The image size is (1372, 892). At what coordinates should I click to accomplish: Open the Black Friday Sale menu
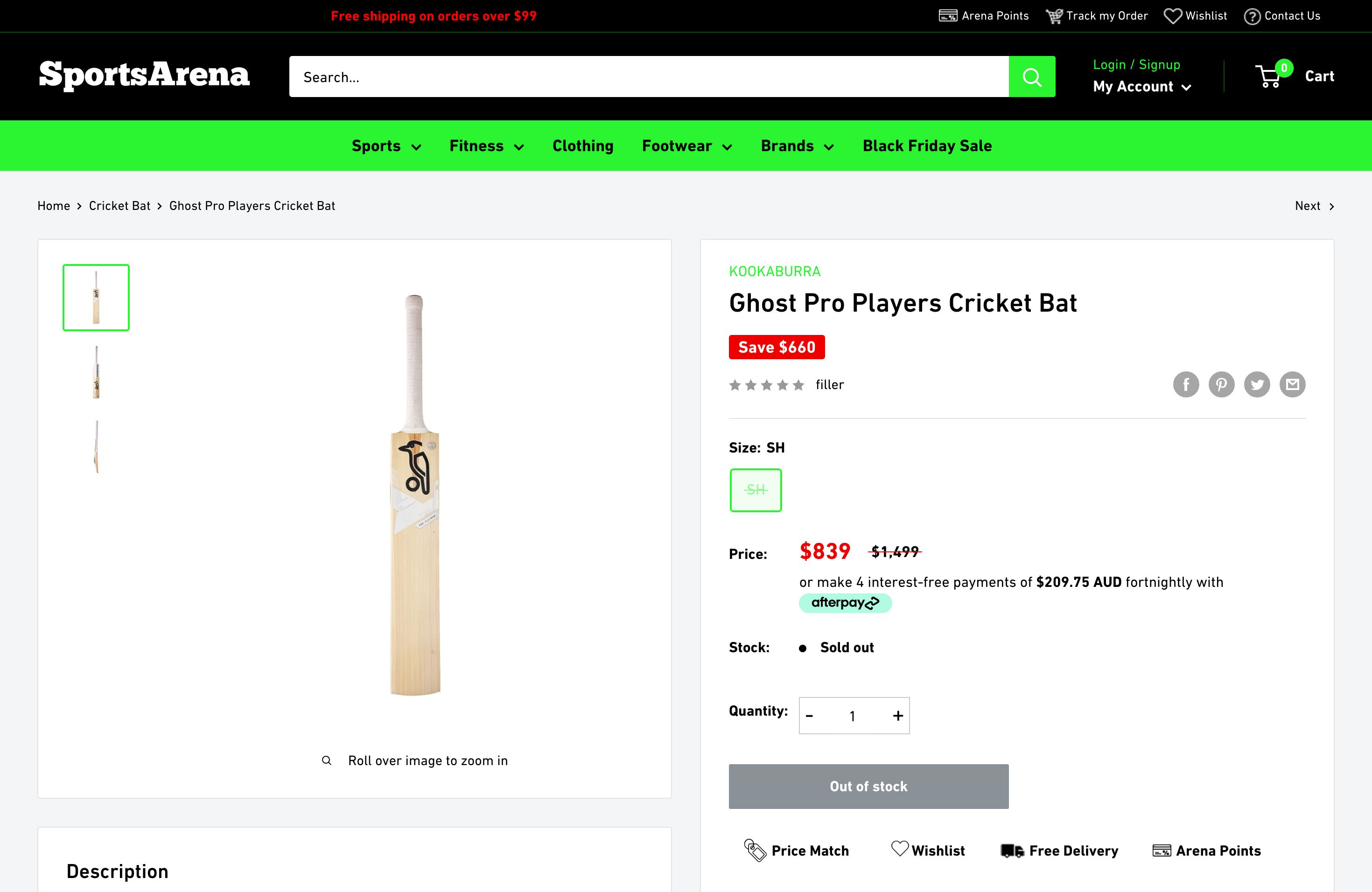pyautogui.click(x=926, y=146)
